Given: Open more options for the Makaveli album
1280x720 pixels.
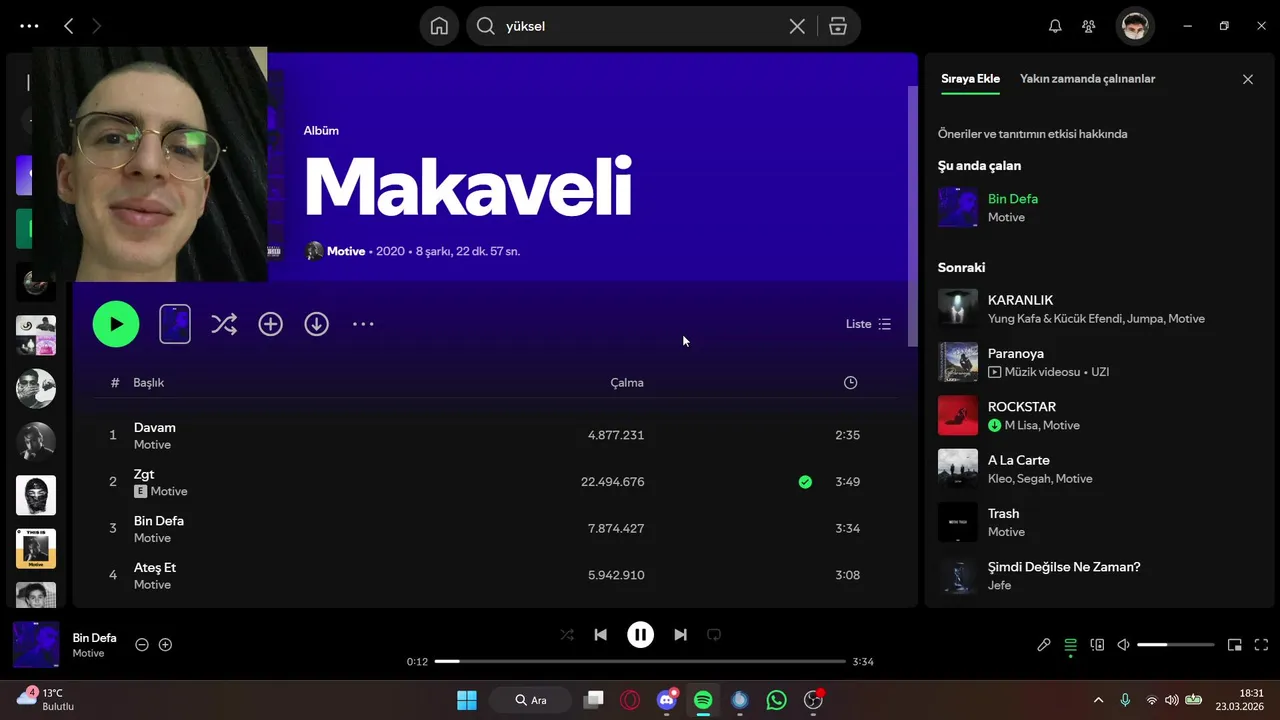Looking at the screenshot, I should [363, 324].
